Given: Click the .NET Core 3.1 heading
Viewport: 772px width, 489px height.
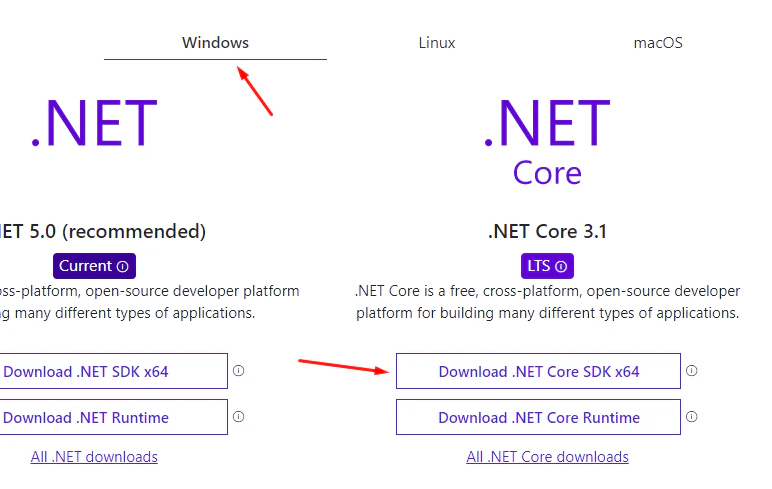Looking at the screenshot, I should 547,231.
